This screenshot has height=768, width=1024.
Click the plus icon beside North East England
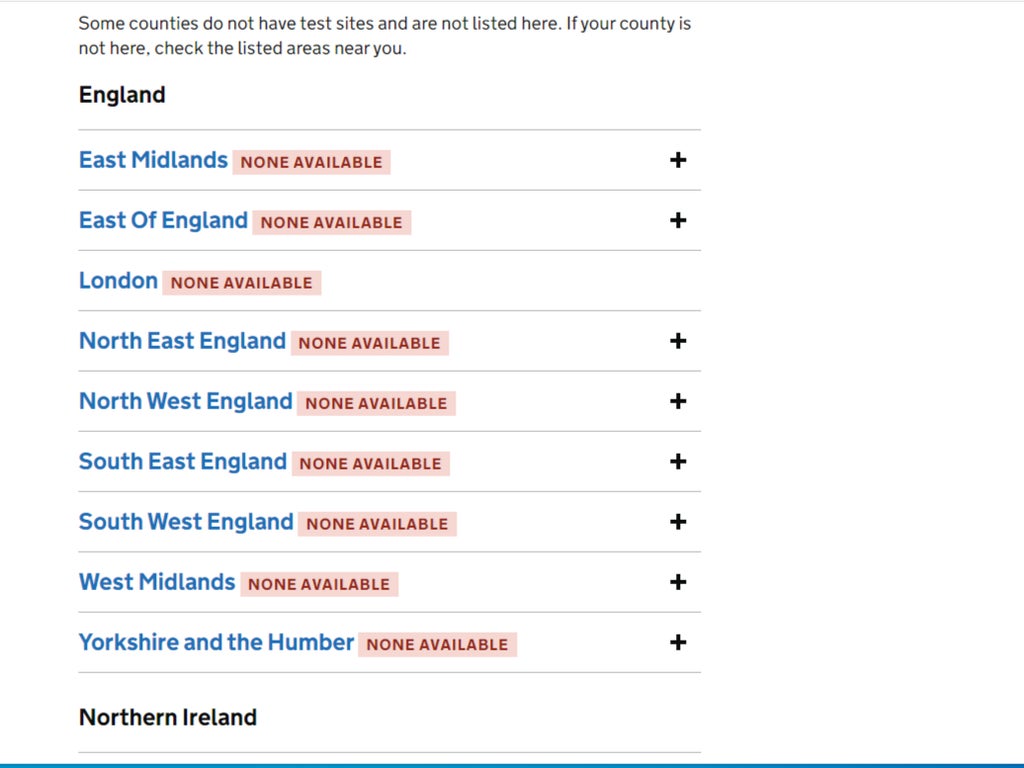coord(678,341)
